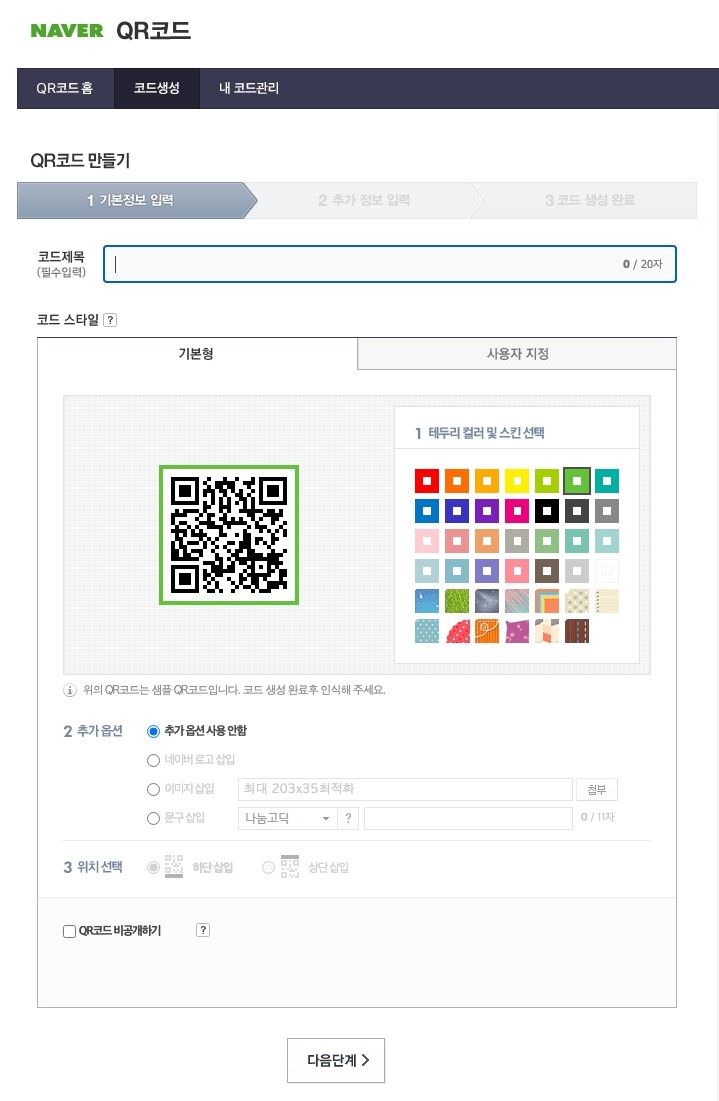Pick the red border color swatch
The image size is (719, 1101).
tap(427, 481)
